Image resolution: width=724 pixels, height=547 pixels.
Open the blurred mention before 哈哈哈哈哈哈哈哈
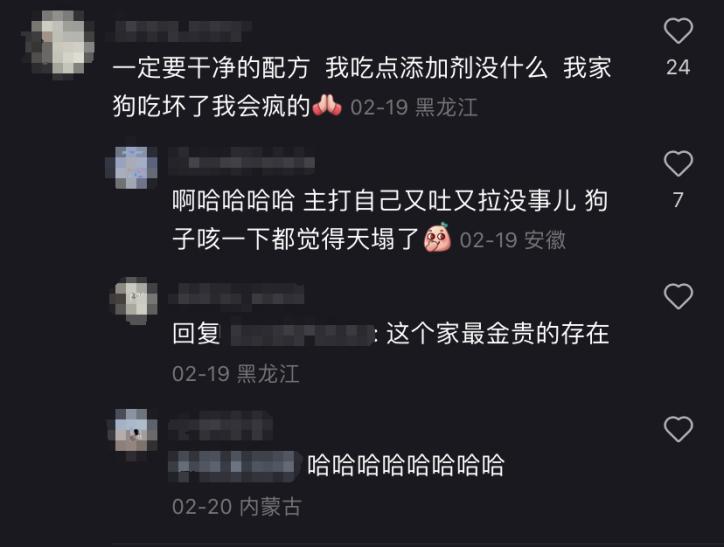click(233, 466)
